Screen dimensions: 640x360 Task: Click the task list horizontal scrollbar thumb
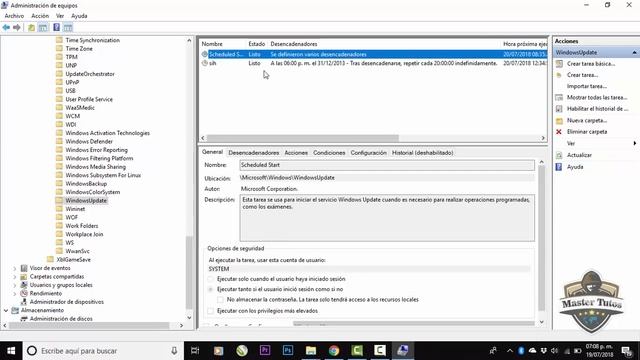pos(302,138)
